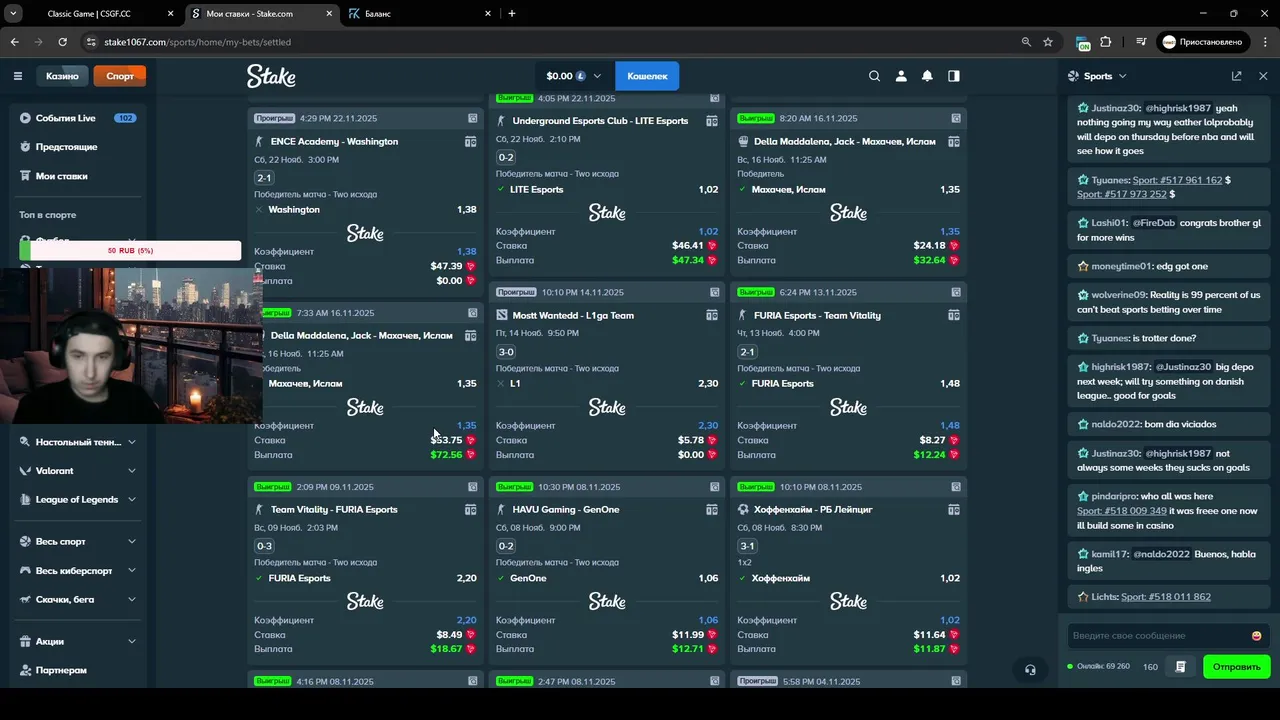
Task: Open stats icon beside Underground Esports Club match
Action: coord(712,121)
